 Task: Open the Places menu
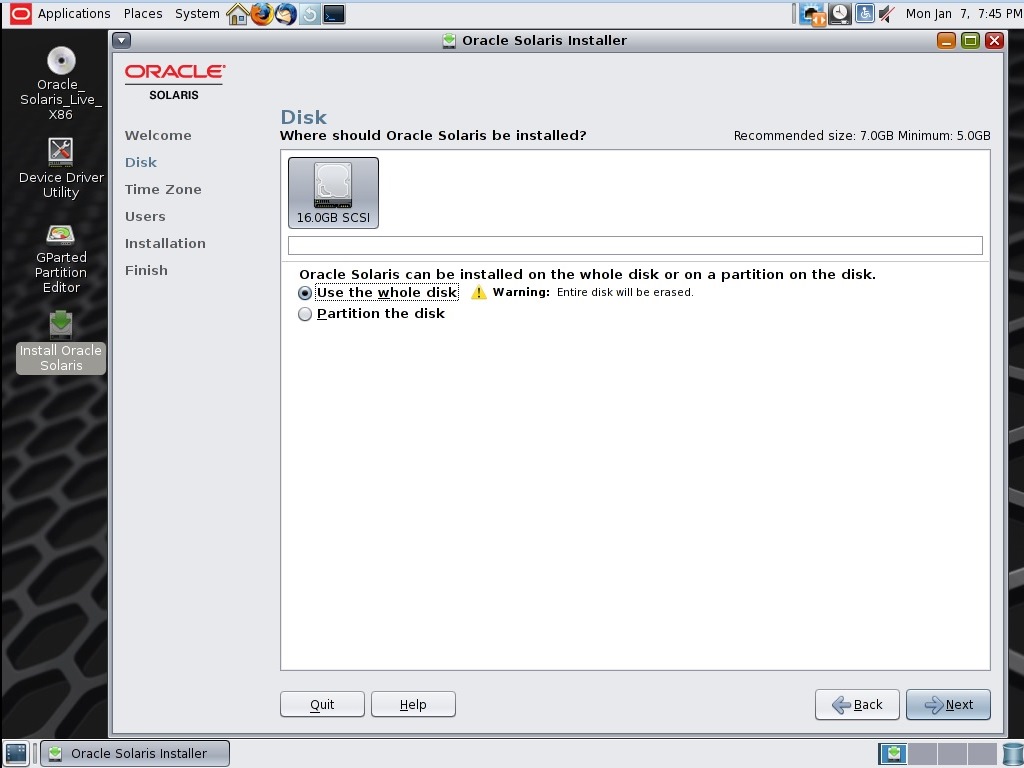[x=143, y=14]
